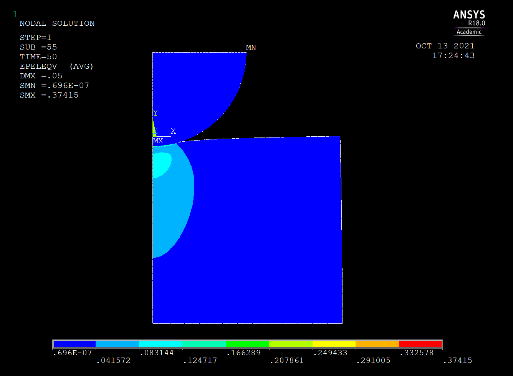The image size is (513, 376).
Task: Click the X axis label
Action: coord(173,131)
